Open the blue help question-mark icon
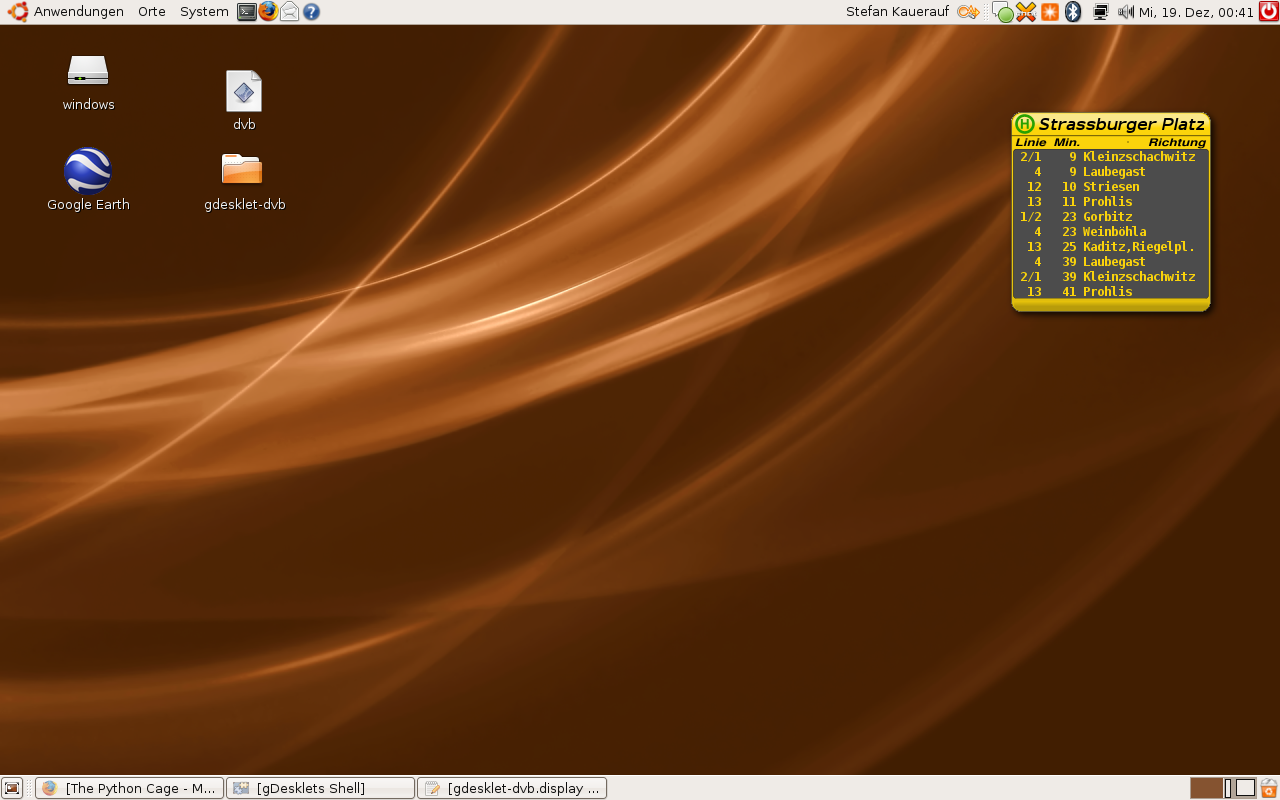The height and width of the screenshot is (800, 1280). click(311, 12)
